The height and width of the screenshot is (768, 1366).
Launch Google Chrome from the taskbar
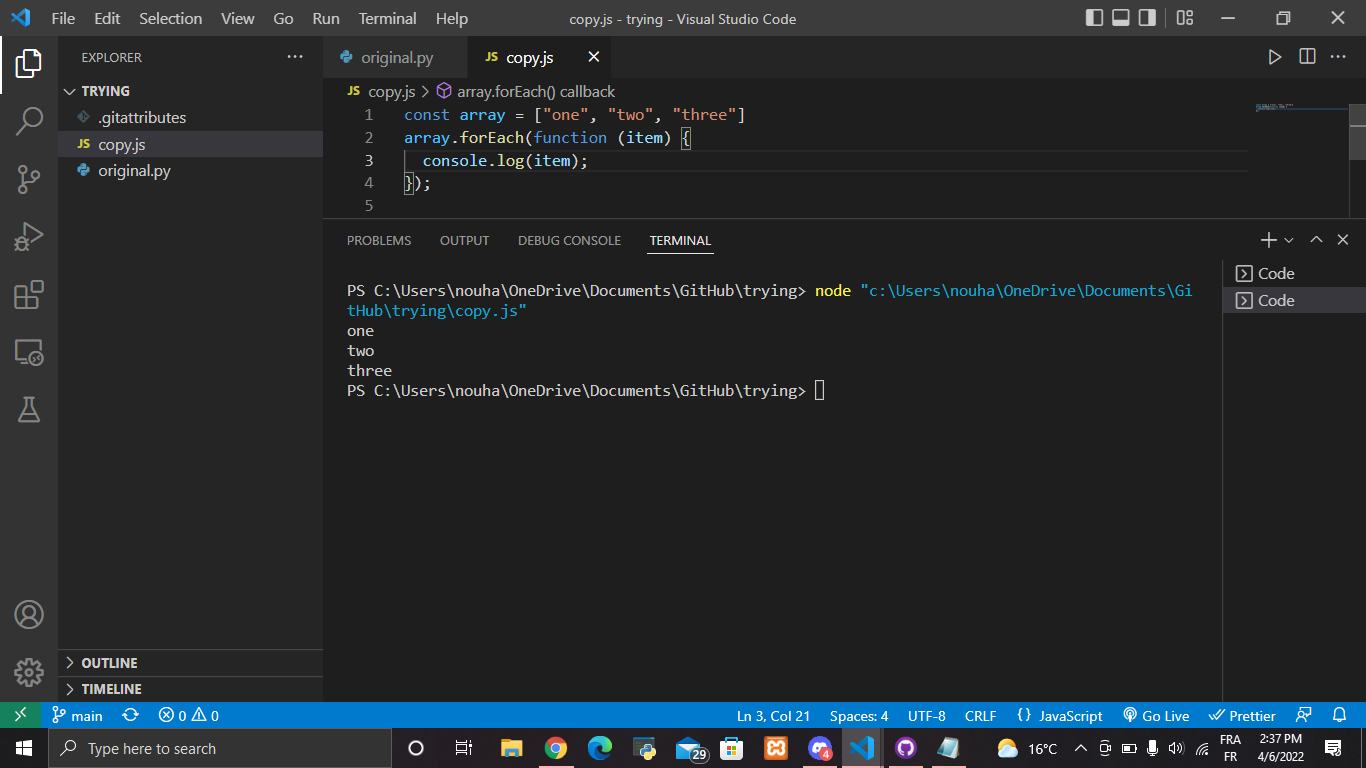(x=557, y=747)
